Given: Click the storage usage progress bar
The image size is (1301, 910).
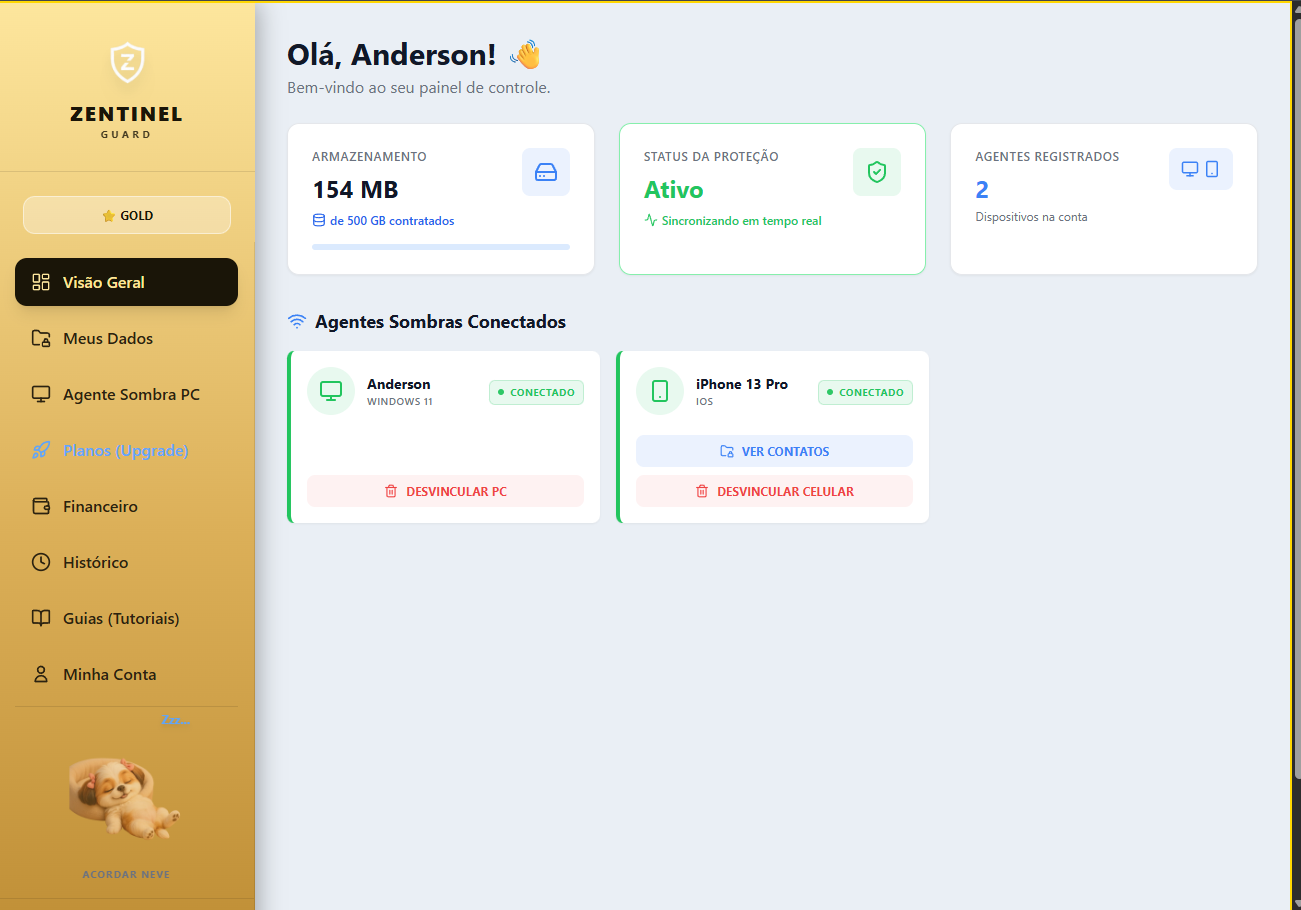Looking at the screenshot, I should (x=440, y=247).
